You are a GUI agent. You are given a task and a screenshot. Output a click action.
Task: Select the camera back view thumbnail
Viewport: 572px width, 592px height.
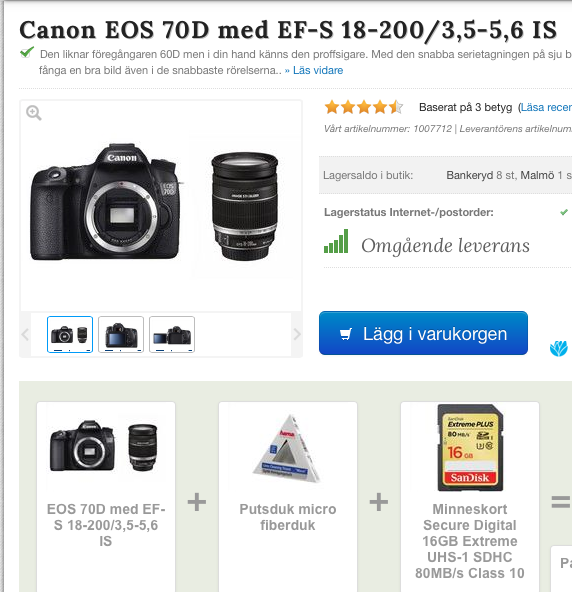121,335
